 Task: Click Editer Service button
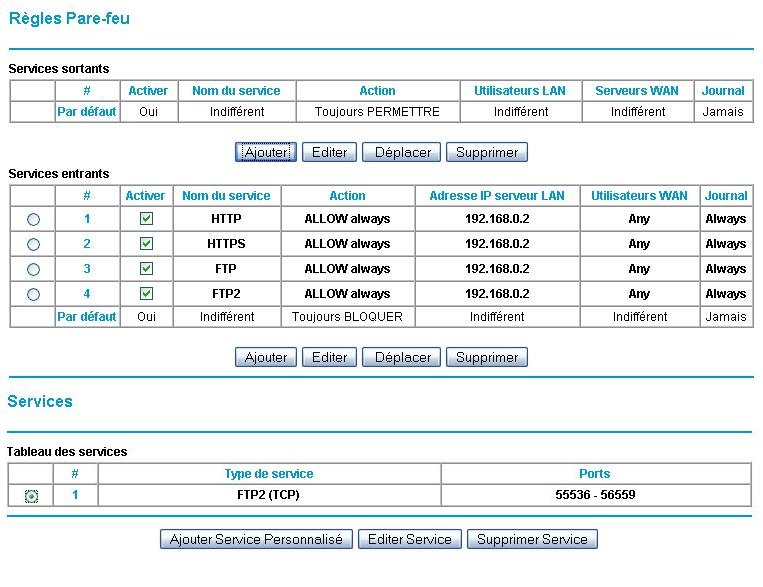tap(410, 539)
